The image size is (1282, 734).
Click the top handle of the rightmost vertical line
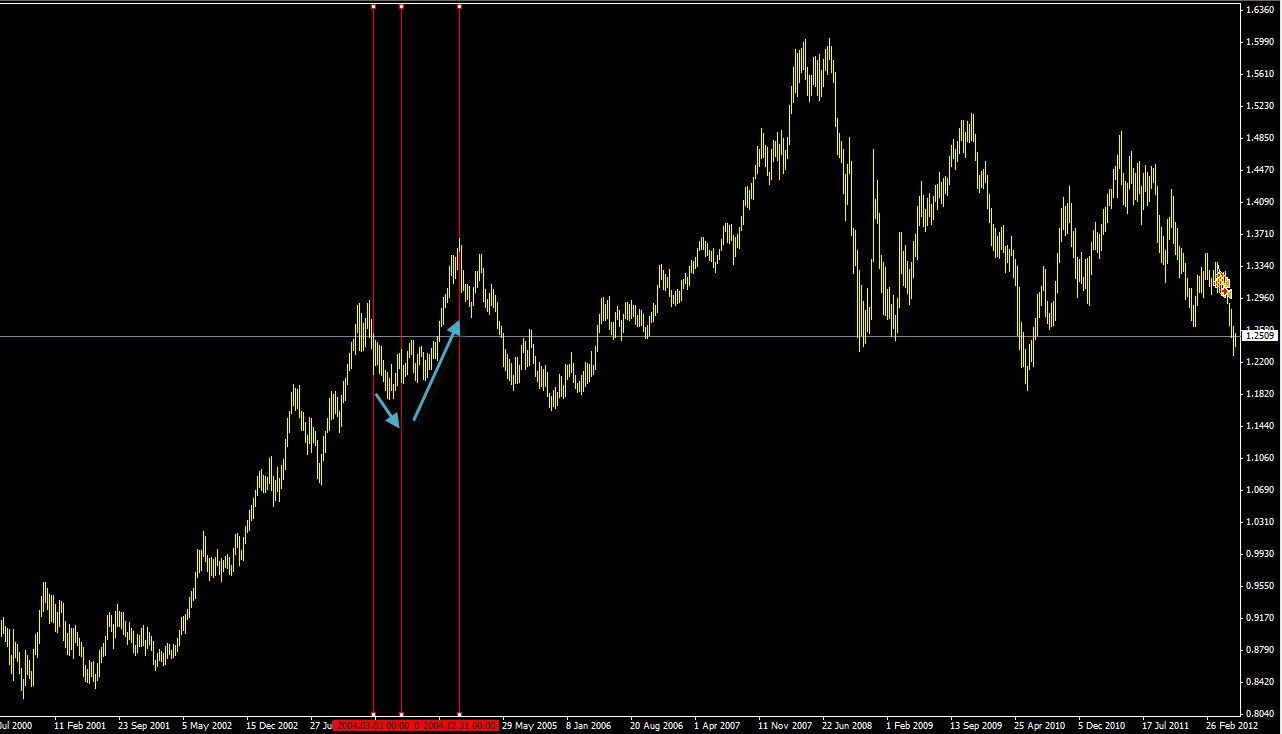click(459, 7)
